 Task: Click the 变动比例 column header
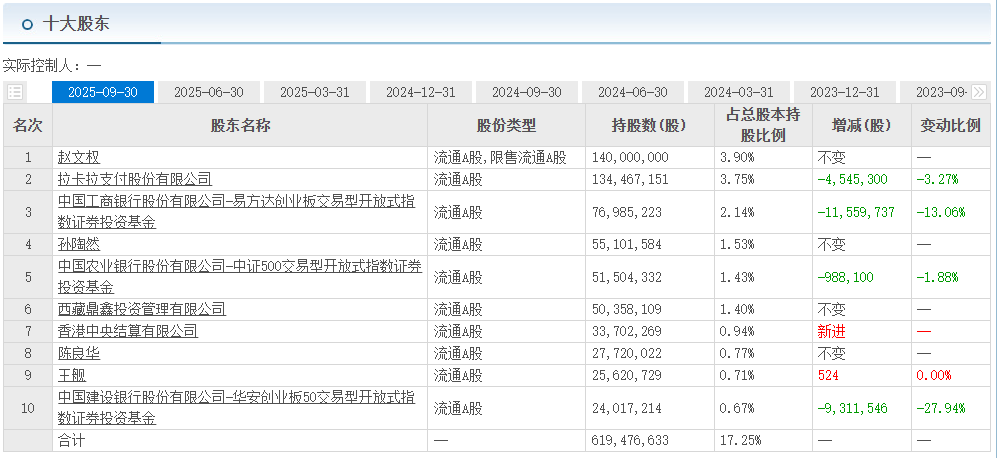pyautogui.click(x=950, y=126)
